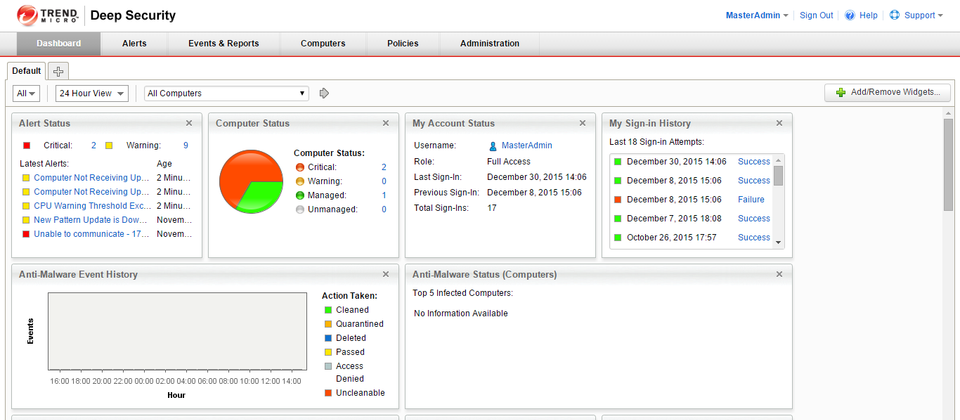960x420 pixels.
Task: Open the All Computers combo box
Action: tap(227, 93)
